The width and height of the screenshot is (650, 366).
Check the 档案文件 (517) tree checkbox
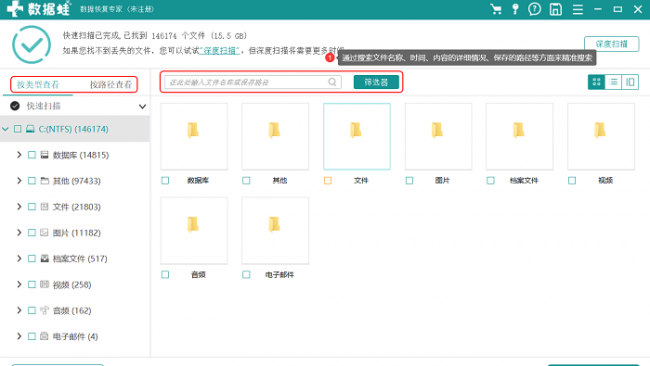pos(32,259)
